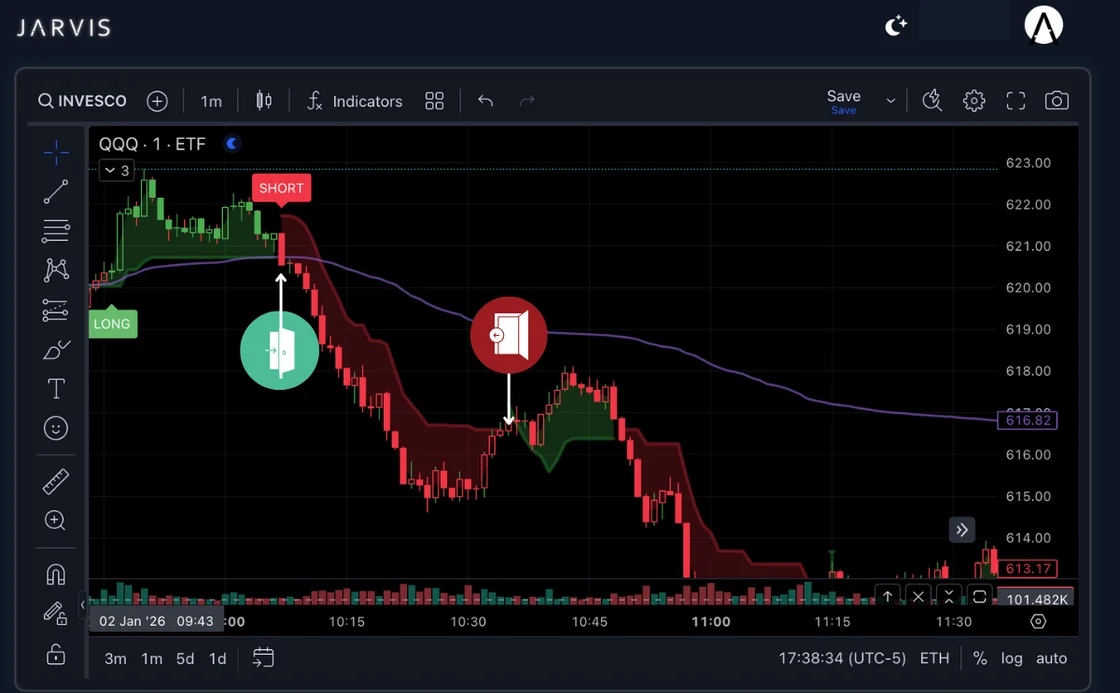Screen dimensions: 1120x693
Task: Open chart settings gear
Action: click(974, 101)
